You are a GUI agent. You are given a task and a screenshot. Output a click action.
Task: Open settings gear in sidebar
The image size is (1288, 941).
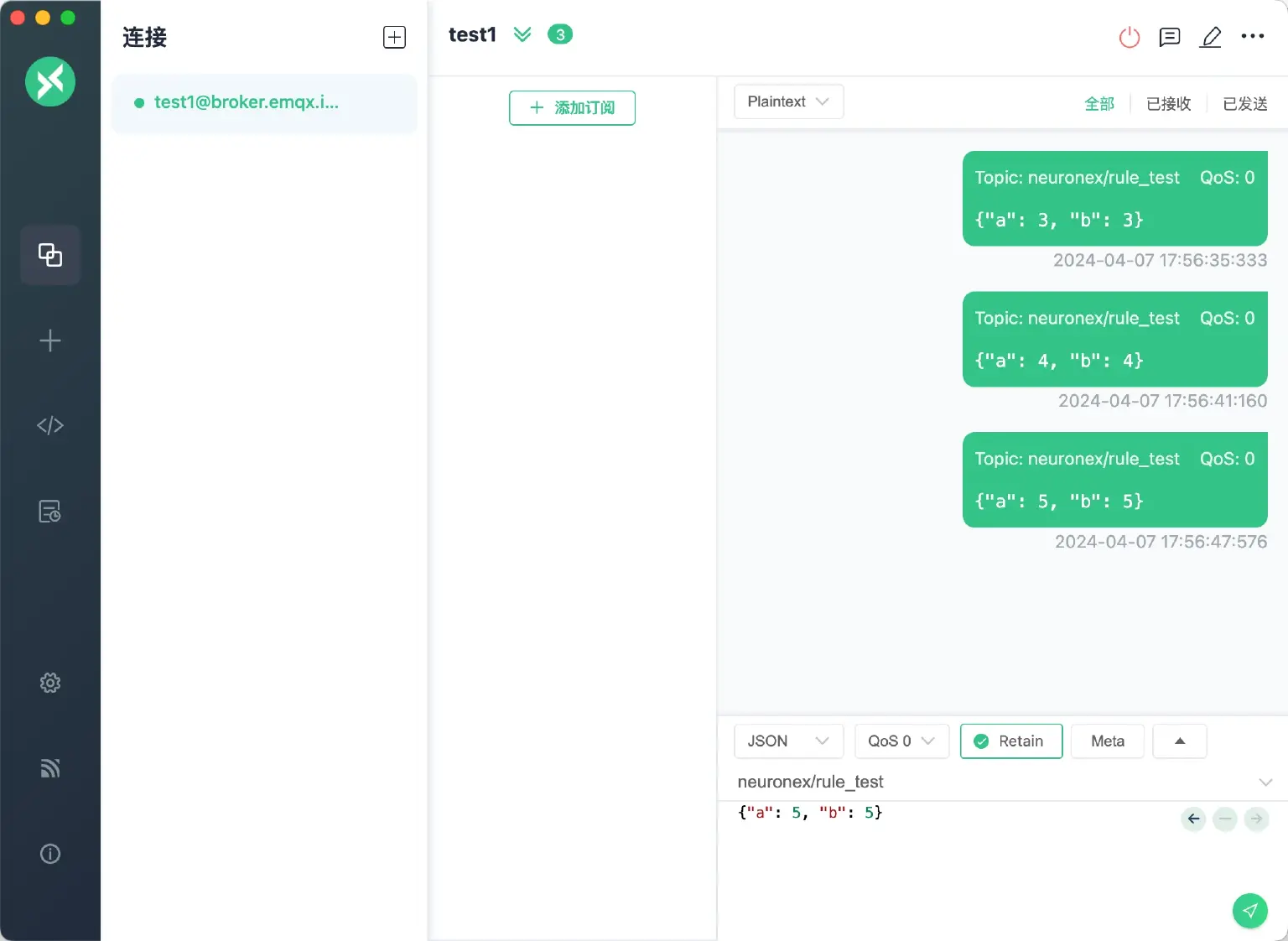pos(50,683)
